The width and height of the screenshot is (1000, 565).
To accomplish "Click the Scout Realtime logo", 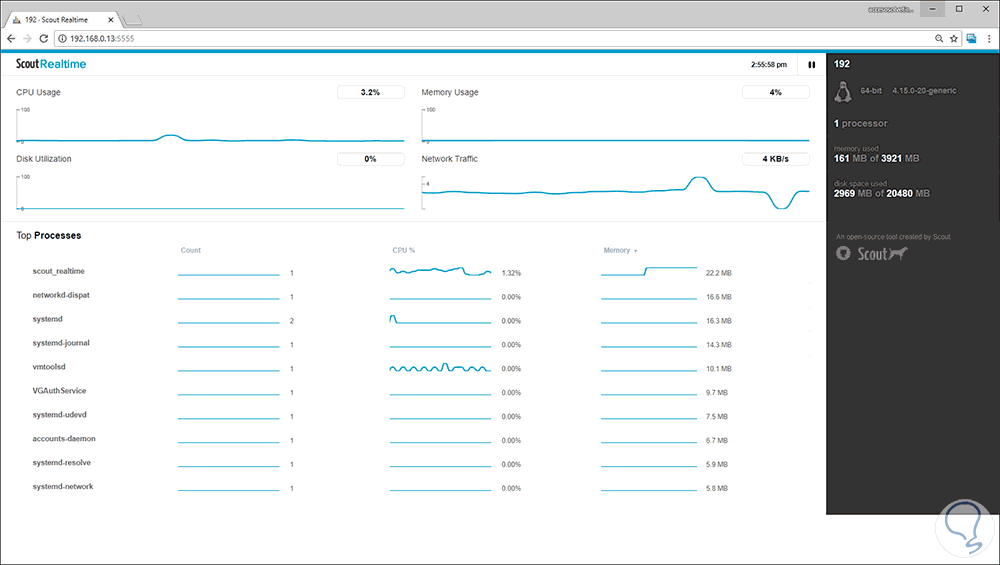I will click(x=51, y=64).
